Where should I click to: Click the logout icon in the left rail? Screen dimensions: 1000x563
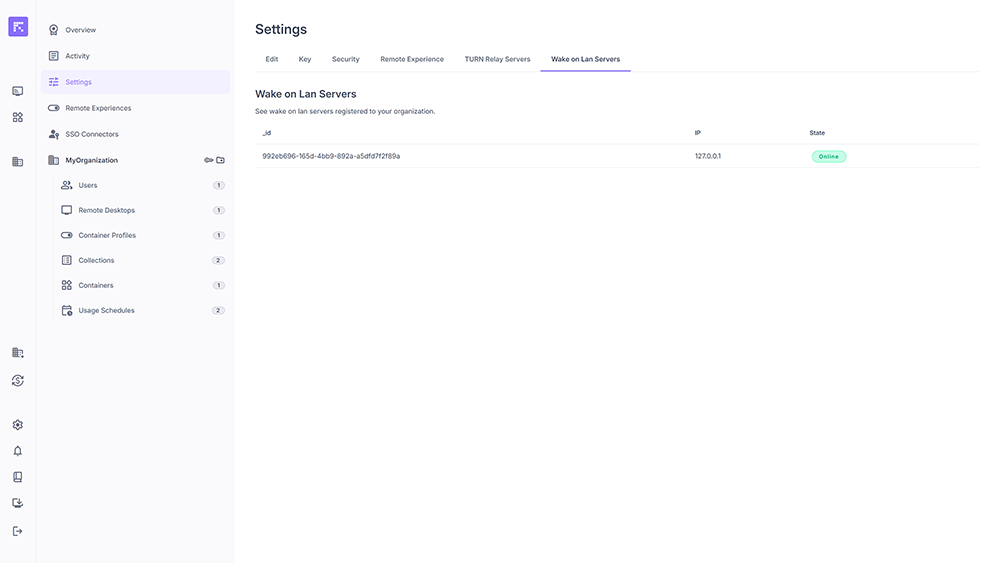pos(17,531)
